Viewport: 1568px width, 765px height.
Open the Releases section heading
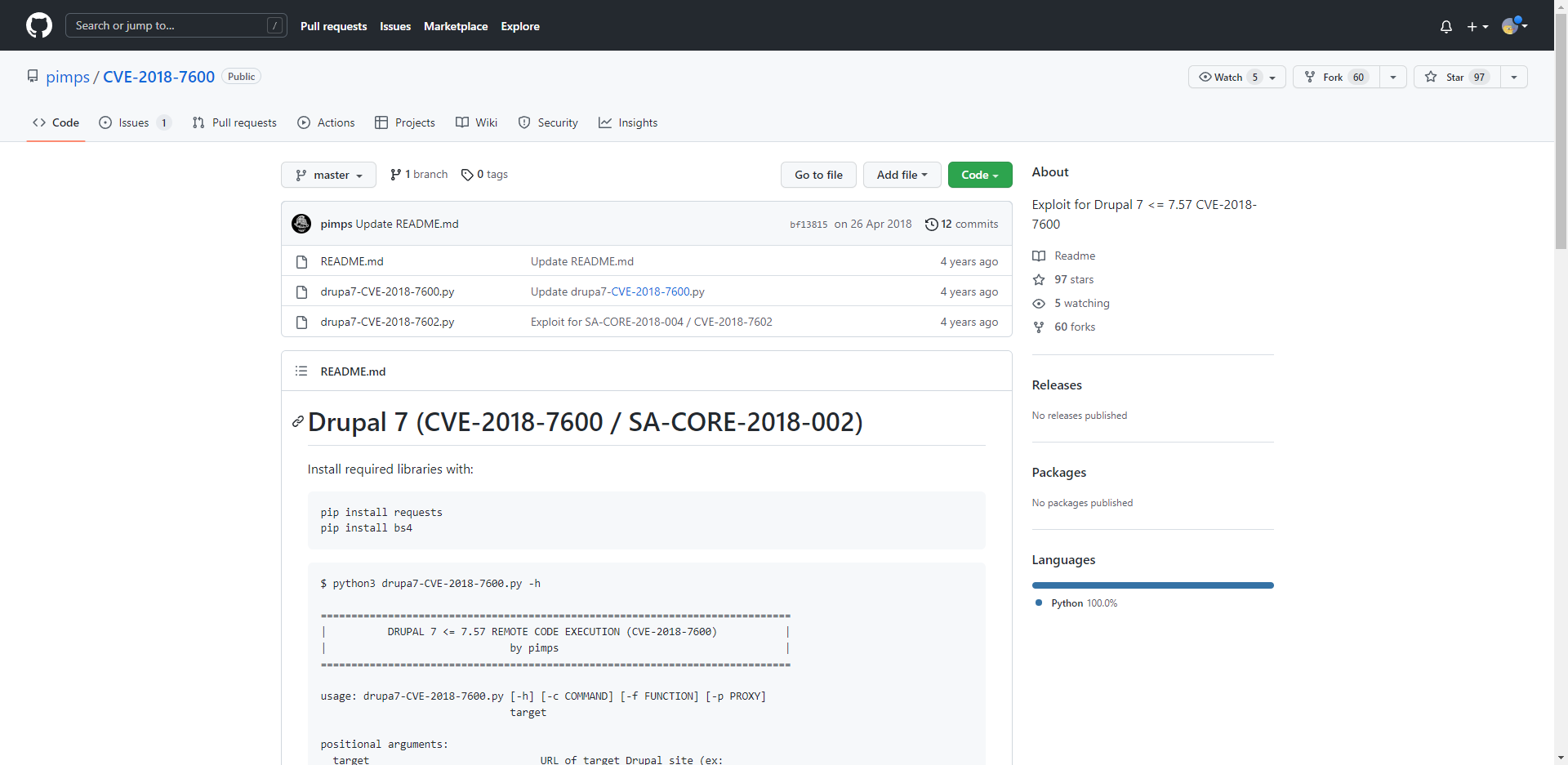point(1057,385)
